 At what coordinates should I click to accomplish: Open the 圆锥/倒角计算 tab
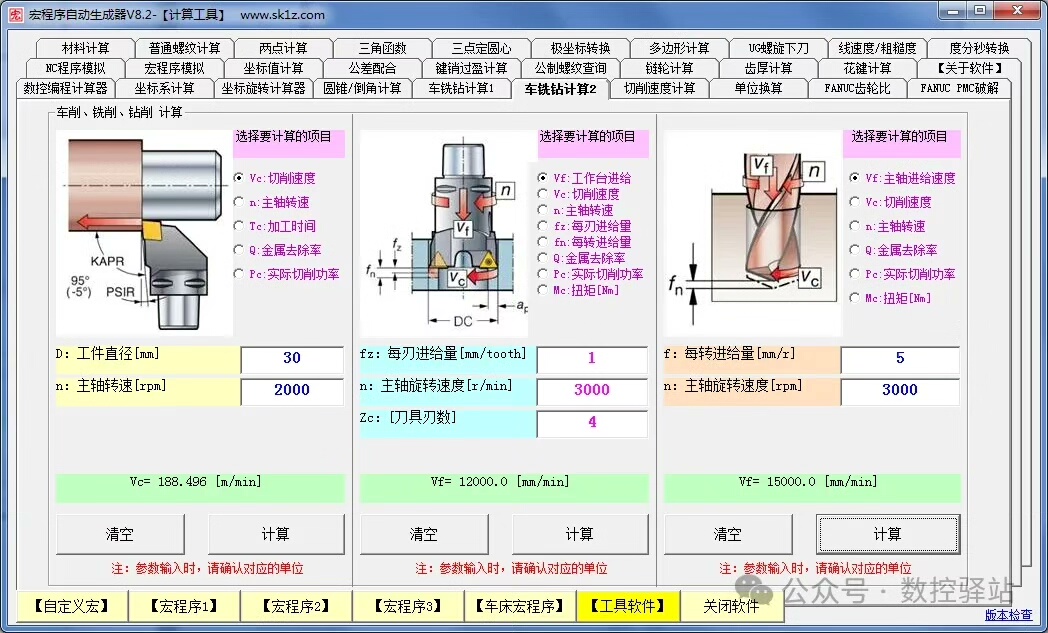click(x=362, y=88)
